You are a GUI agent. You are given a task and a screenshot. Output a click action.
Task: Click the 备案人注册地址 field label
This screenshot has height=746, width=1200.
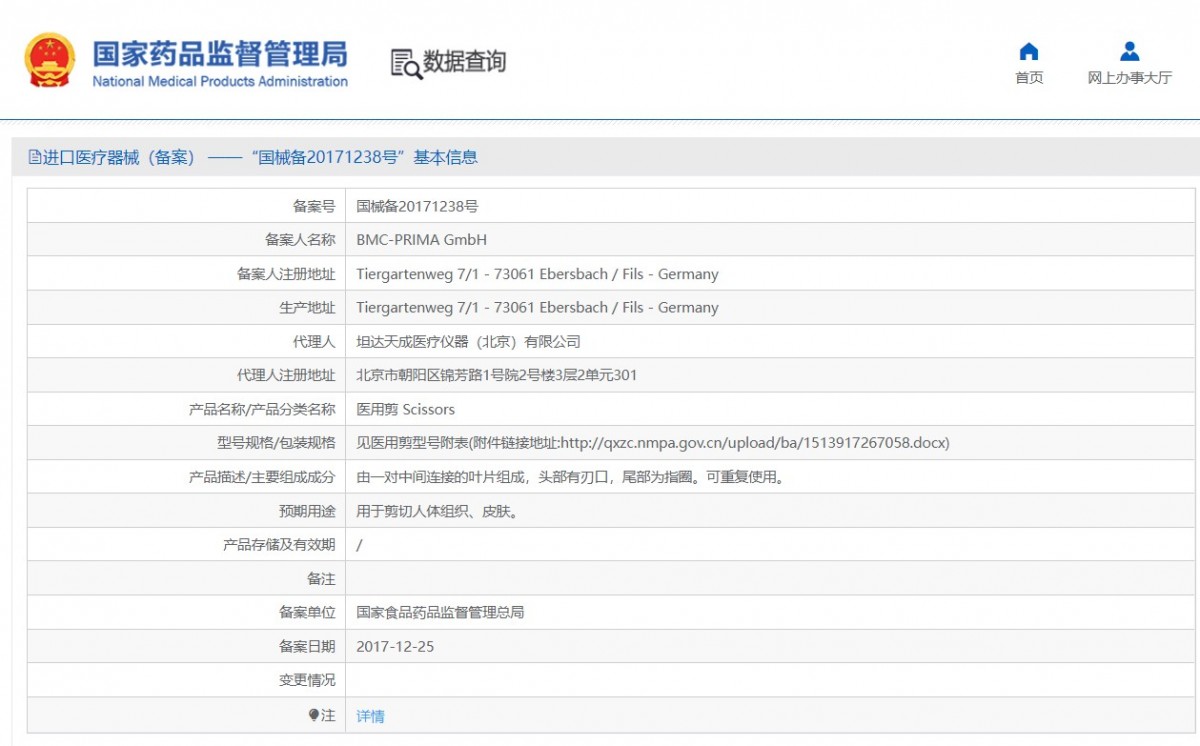click(x=286, y=274)
